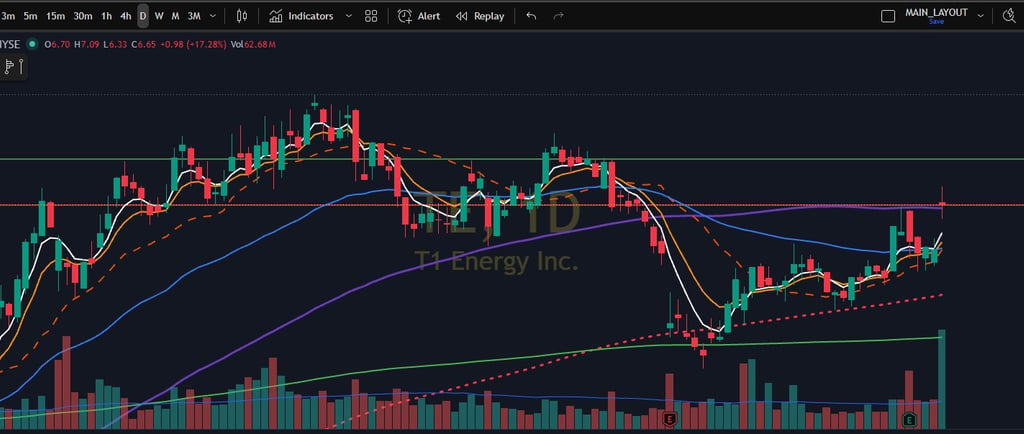This screenshot has width=1024, height=434.
Task: Select the 15m interval tab
Action: [56, 16]
